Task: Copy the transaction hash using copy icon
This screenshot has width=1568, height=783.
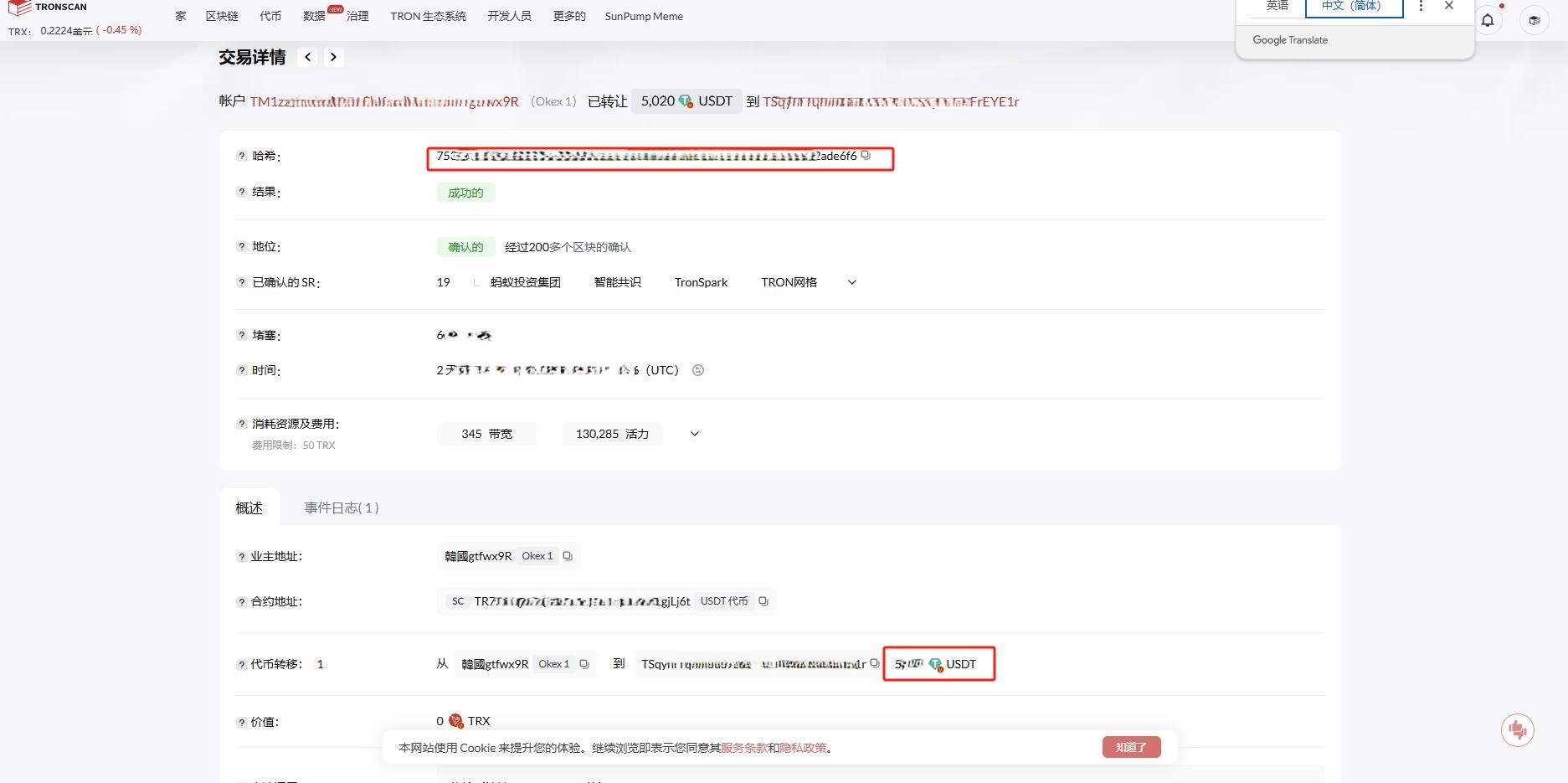Action: click(866, 155)
